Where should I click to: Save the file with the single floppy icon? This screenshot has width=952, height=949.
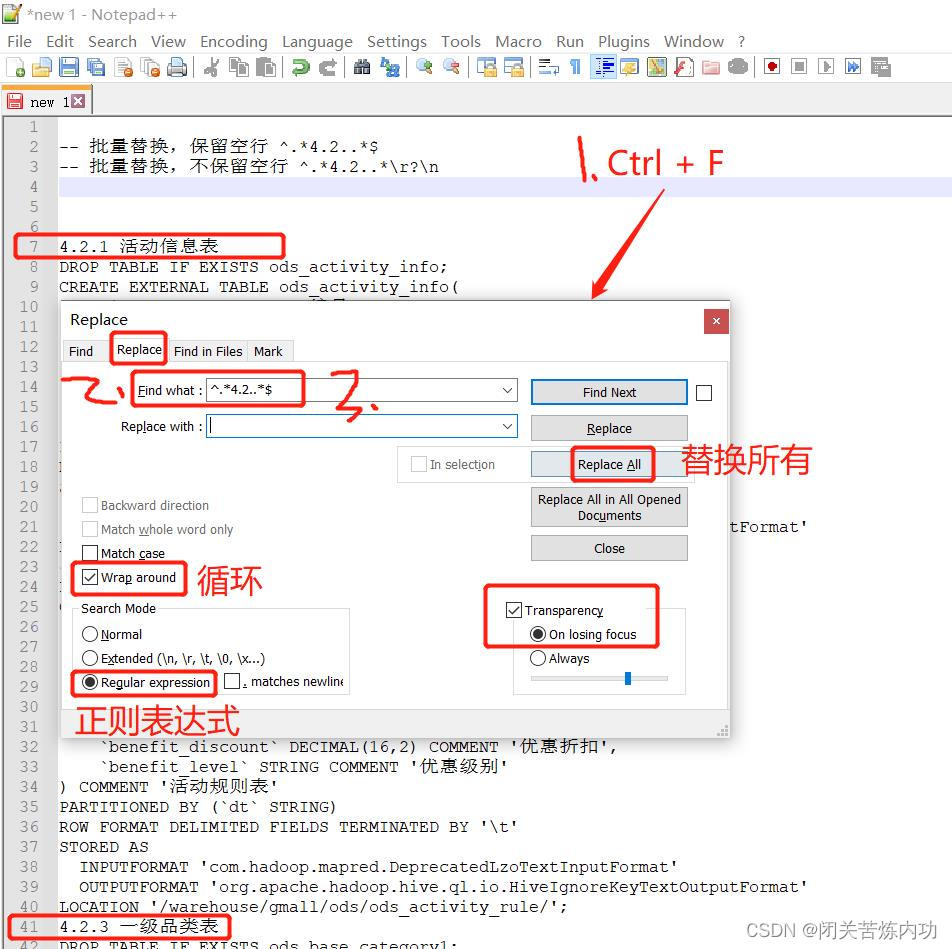[69, 67]
